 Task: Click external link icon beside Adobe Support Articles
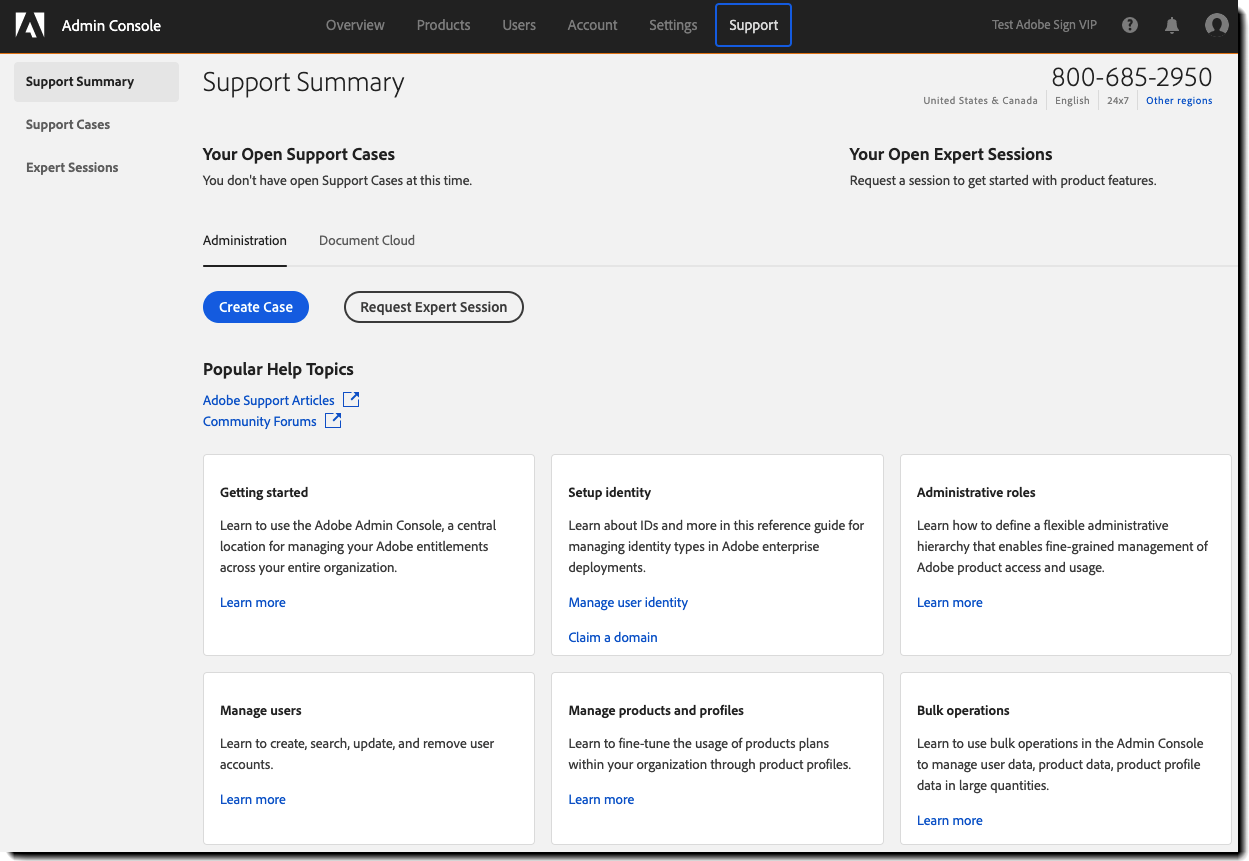click(x=351, y=400)
